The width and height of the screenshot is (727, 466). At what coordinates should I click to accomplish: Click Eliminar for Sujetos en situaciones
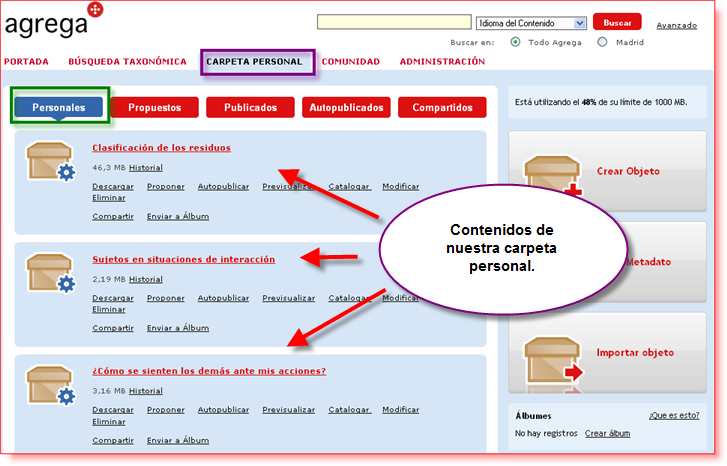108,310
